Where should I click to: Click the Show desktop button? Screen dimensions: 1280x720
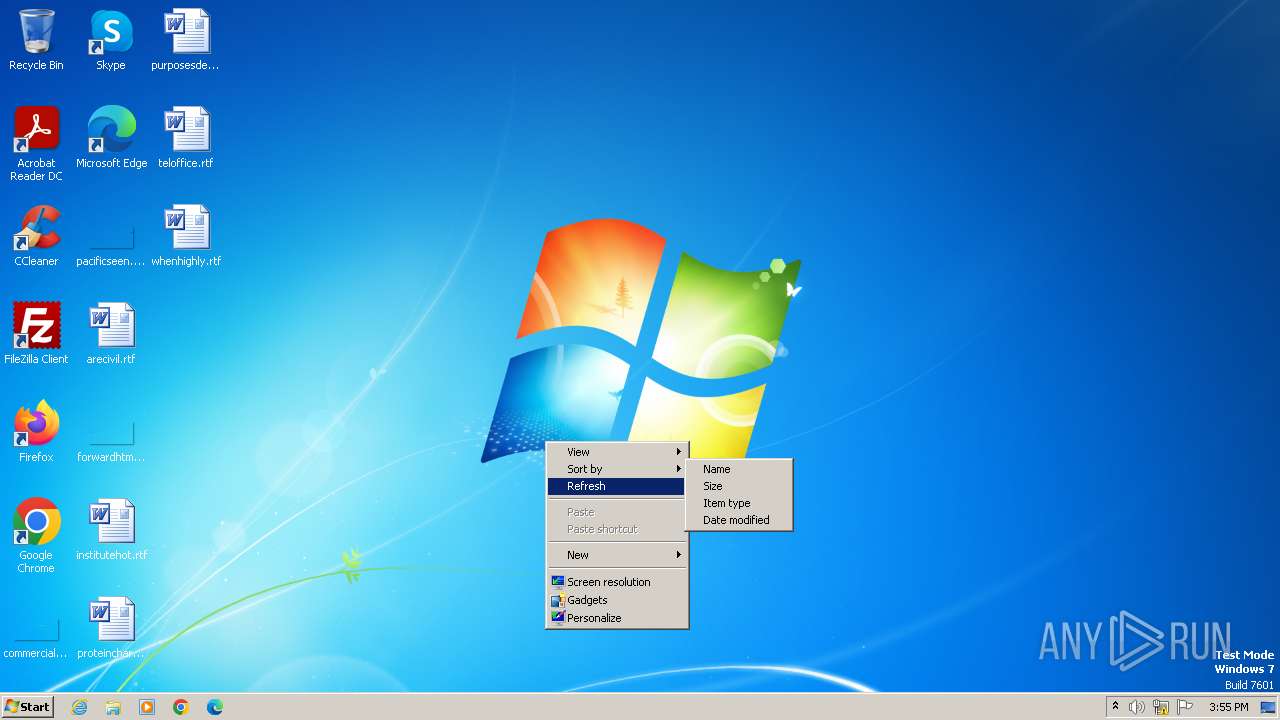1269,707
